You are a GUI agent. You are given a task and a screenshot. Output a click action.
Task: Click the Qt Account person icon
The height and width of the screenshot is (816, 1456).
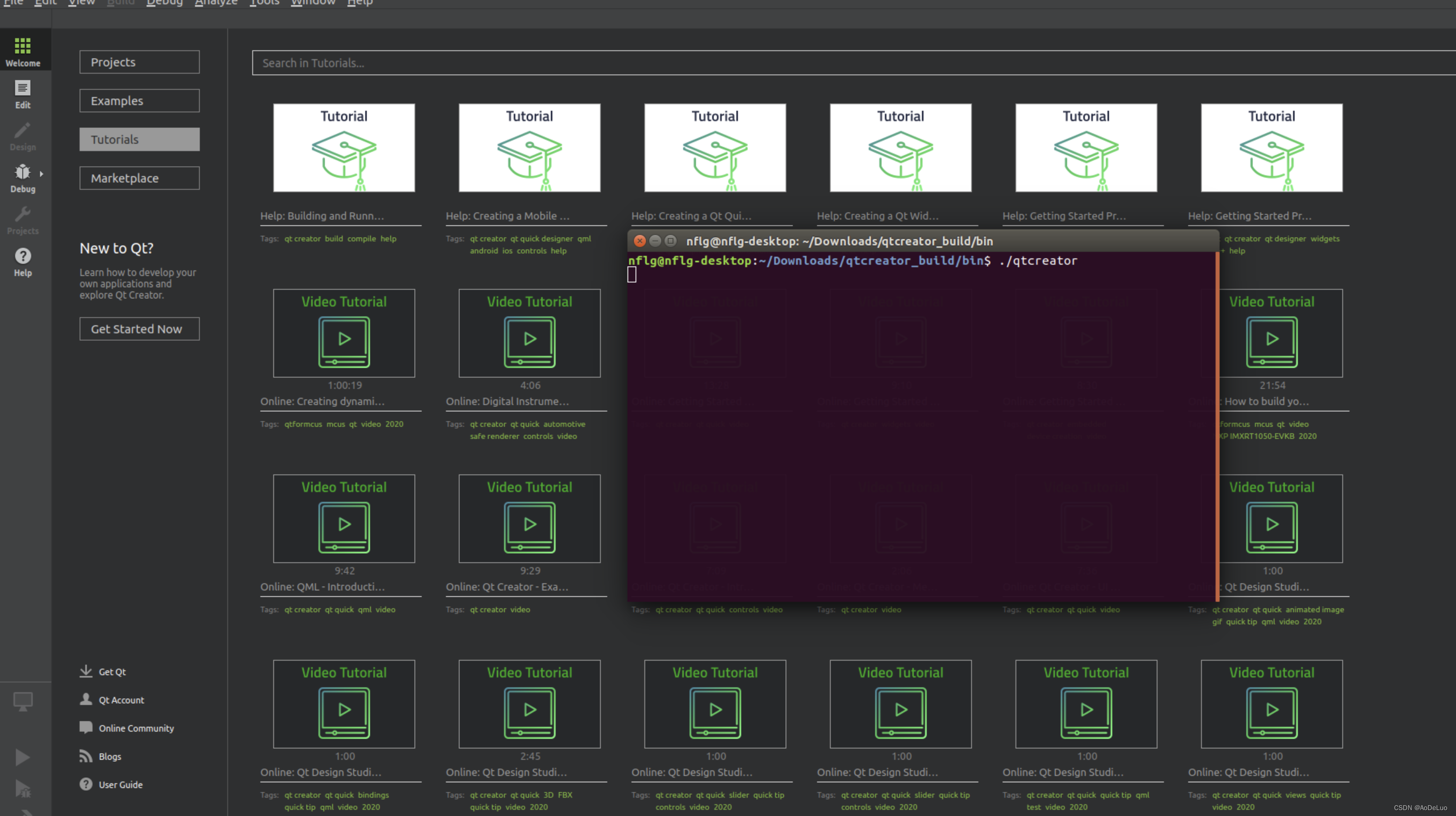86,699
